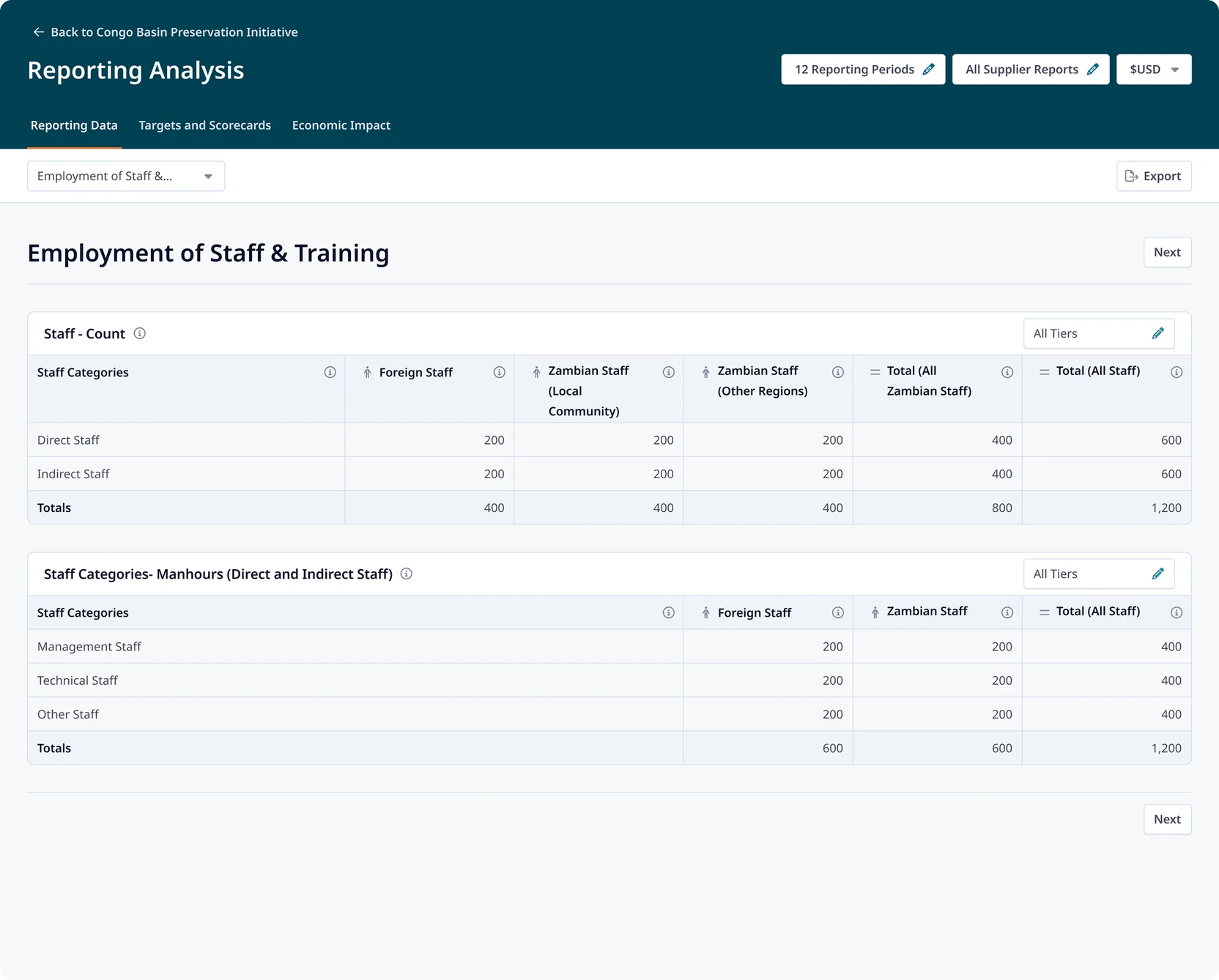Click Totals row label in Staff - Count table

[x=54, y=508]
